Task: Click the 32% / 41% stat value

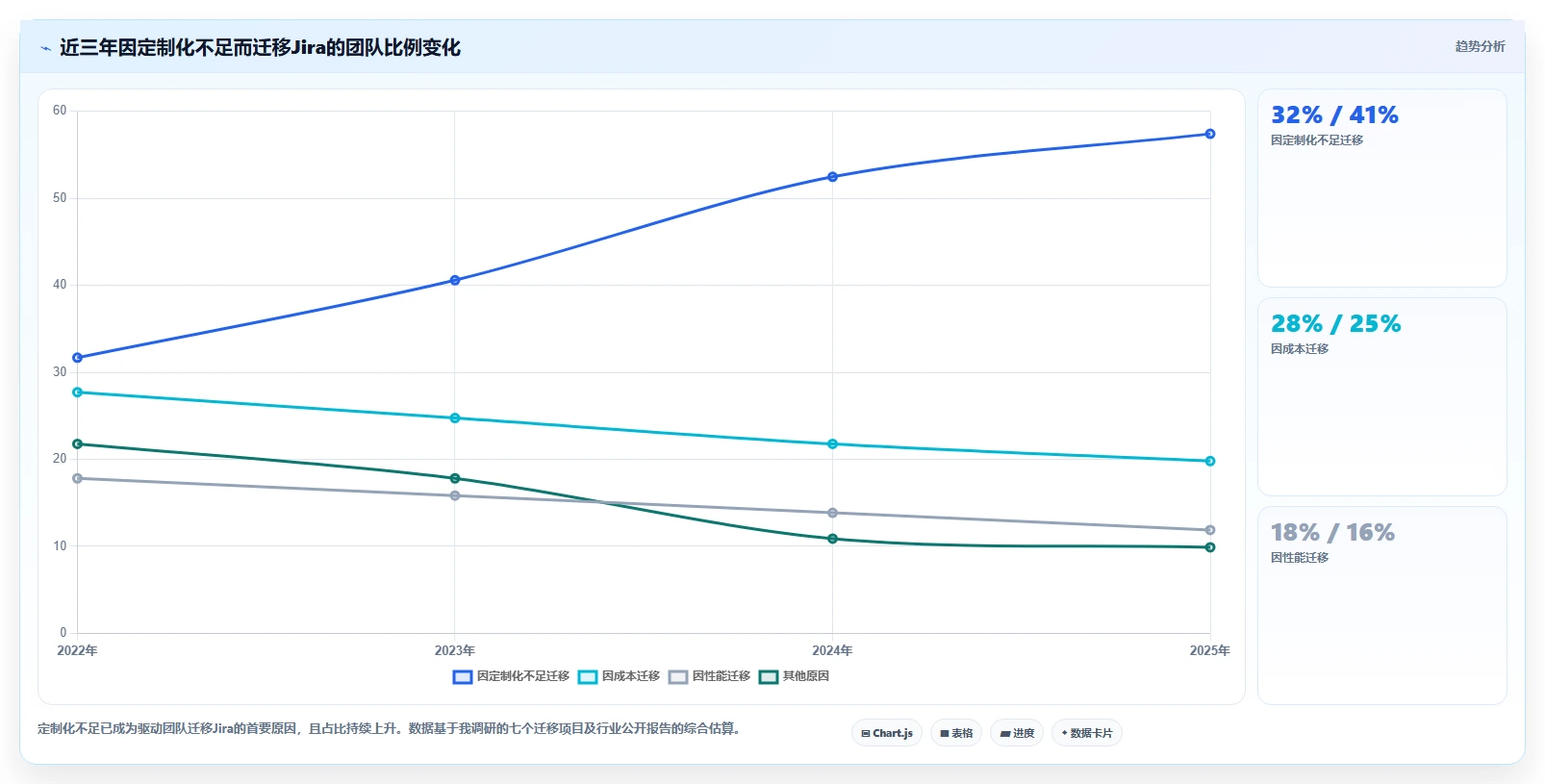Action: pos(1334,115)
